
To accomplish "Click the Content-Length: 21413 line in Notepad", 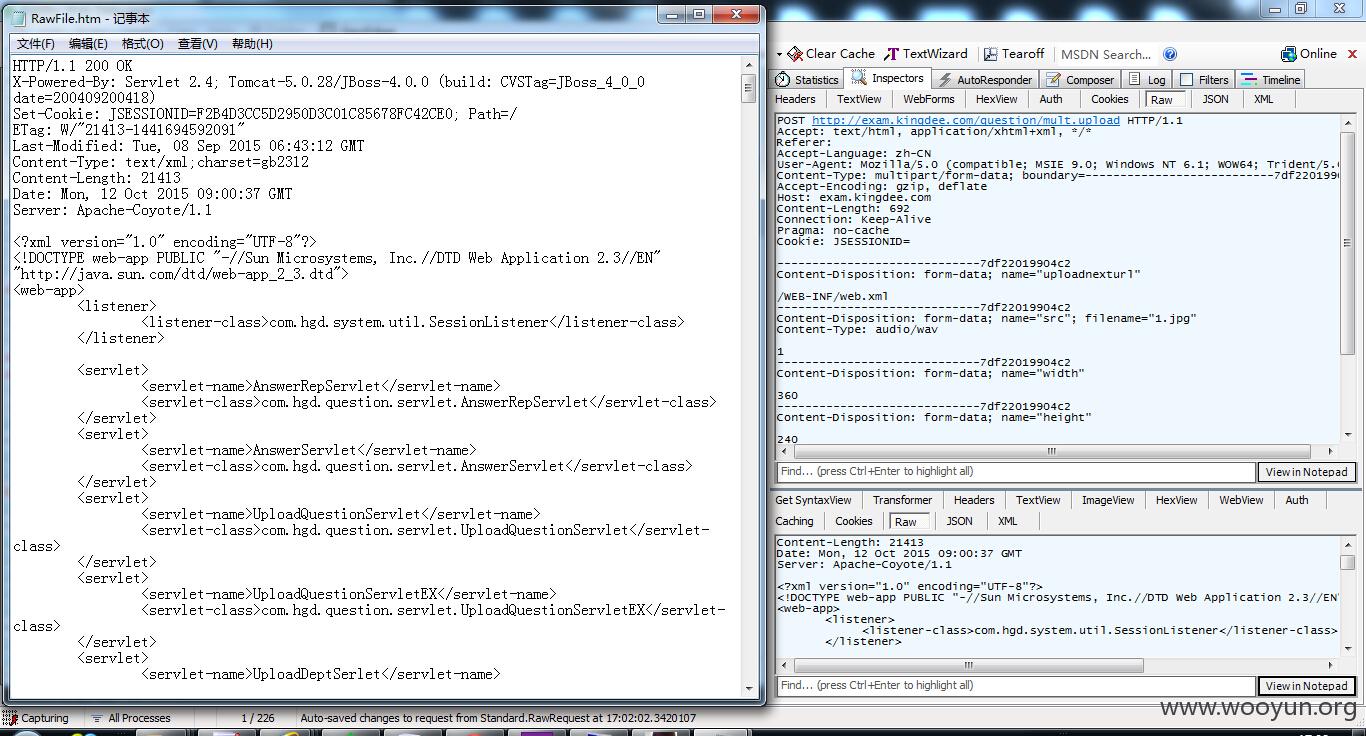I will click(x=97, y=178).
